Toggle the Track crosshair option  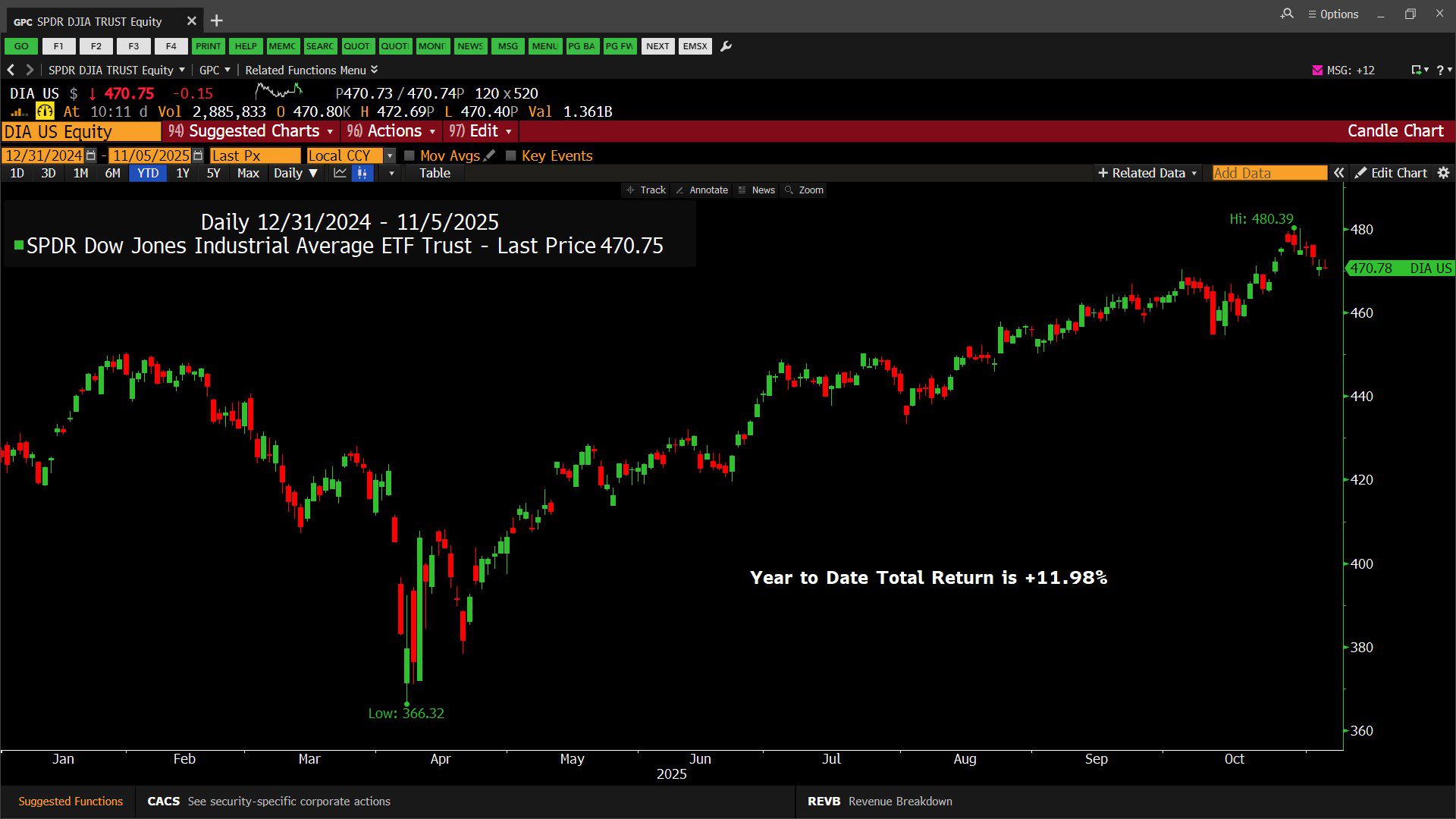point(646,190)
